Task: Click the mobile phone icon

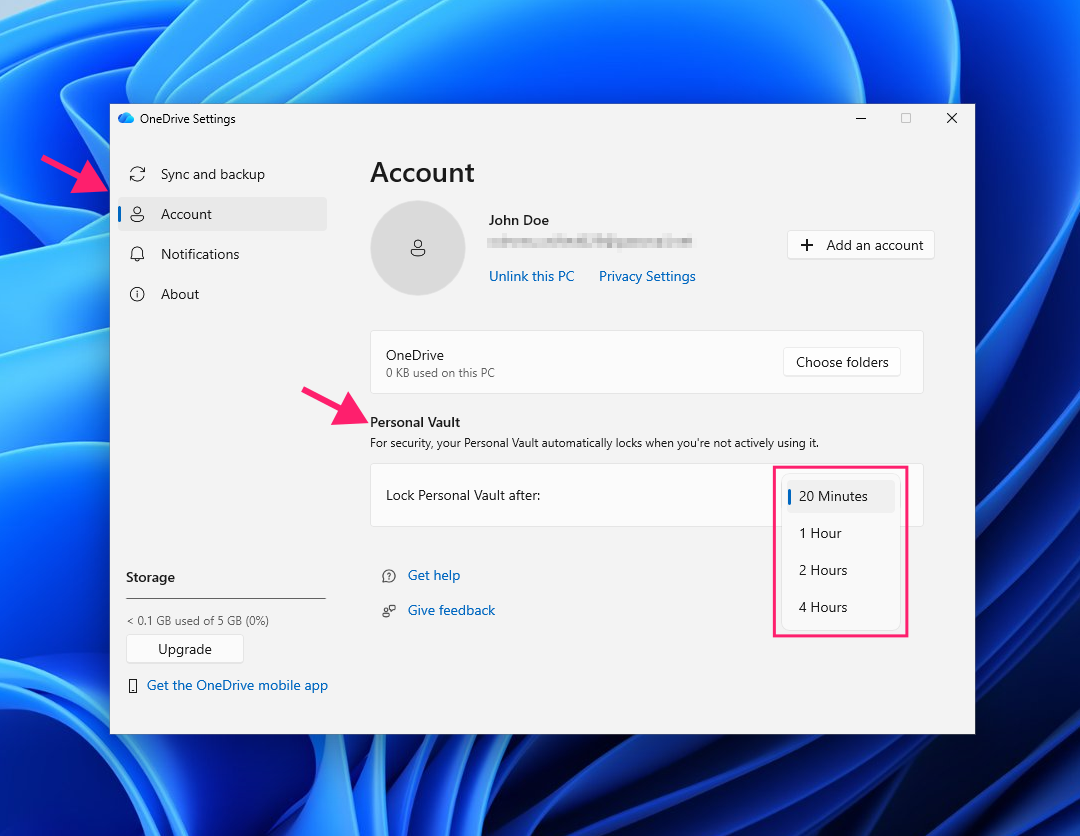Action: tap(133, 686)
